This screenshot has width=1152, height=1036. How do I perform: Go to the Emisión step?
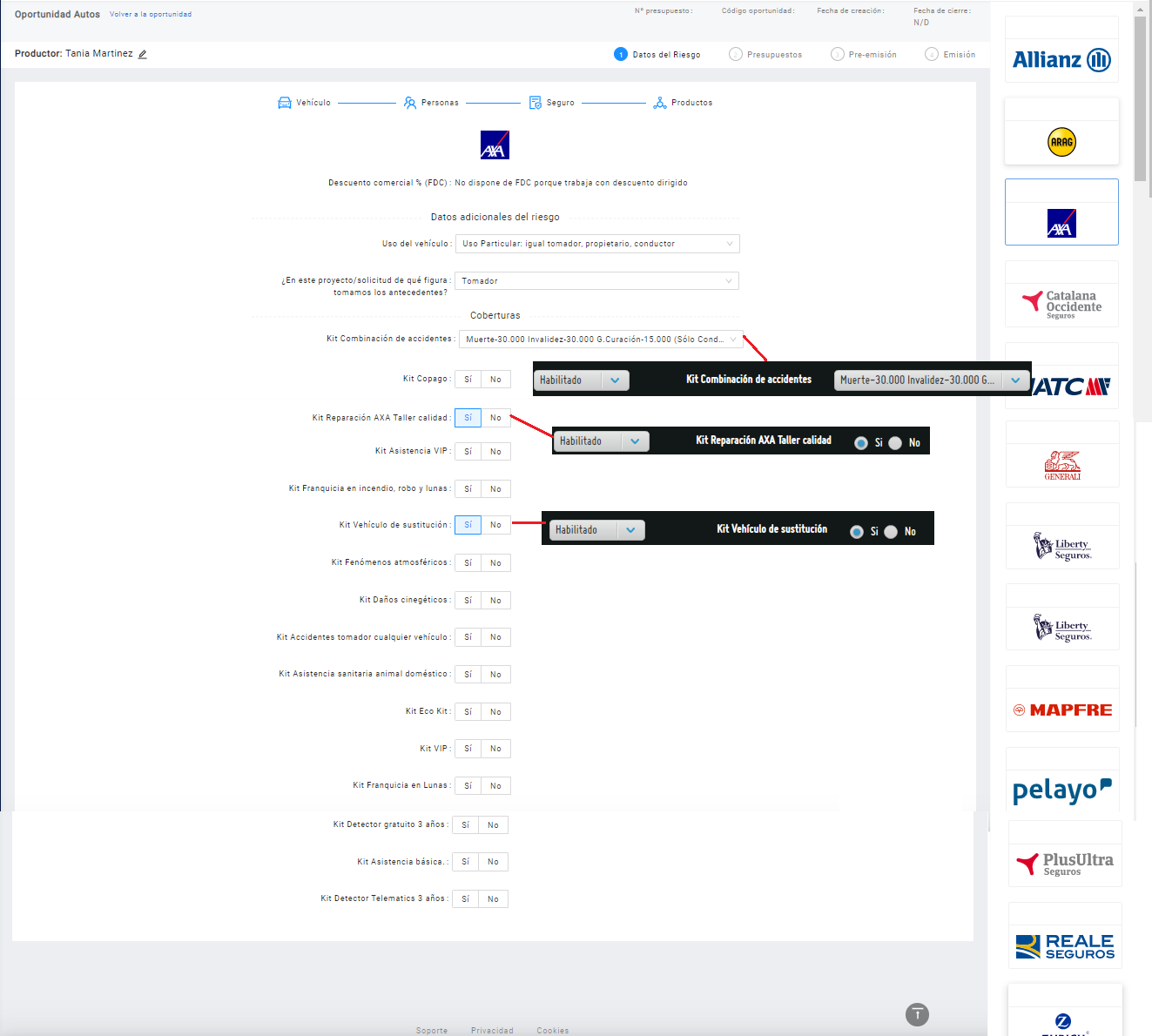(950, 54)
